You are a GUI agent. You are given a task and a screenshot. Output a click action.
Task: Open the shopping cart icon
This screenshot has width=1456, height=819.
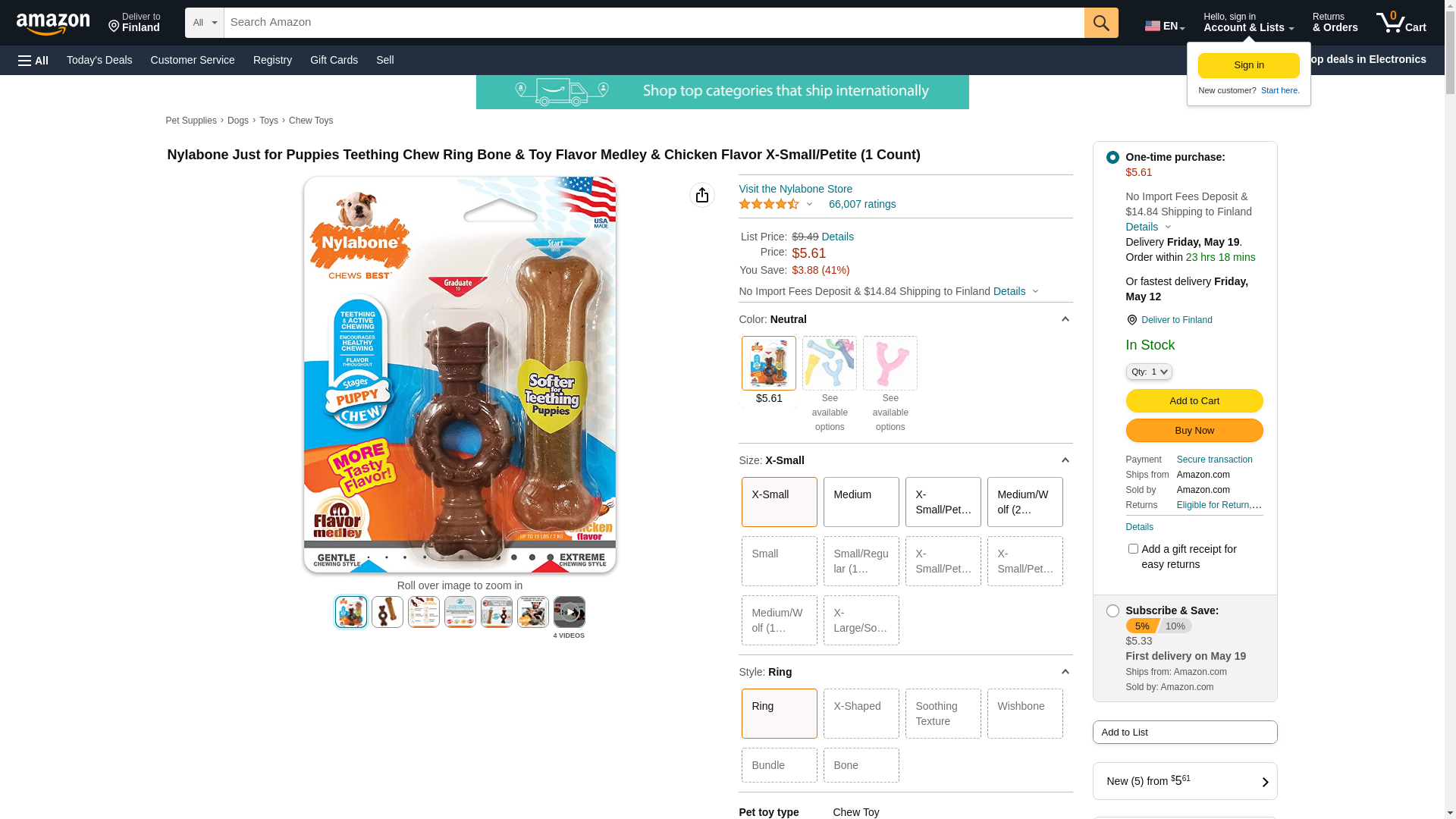[x=1401, y=23]
